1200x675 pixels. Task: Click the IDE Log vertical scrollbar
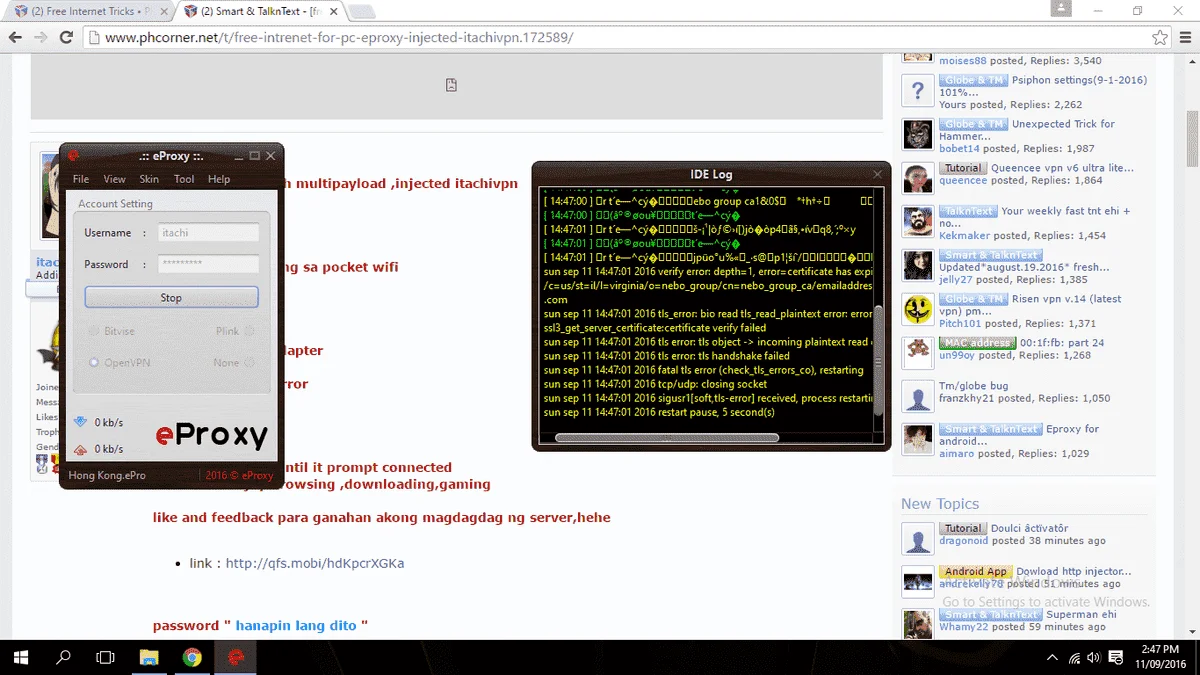(x=879, y=359)
